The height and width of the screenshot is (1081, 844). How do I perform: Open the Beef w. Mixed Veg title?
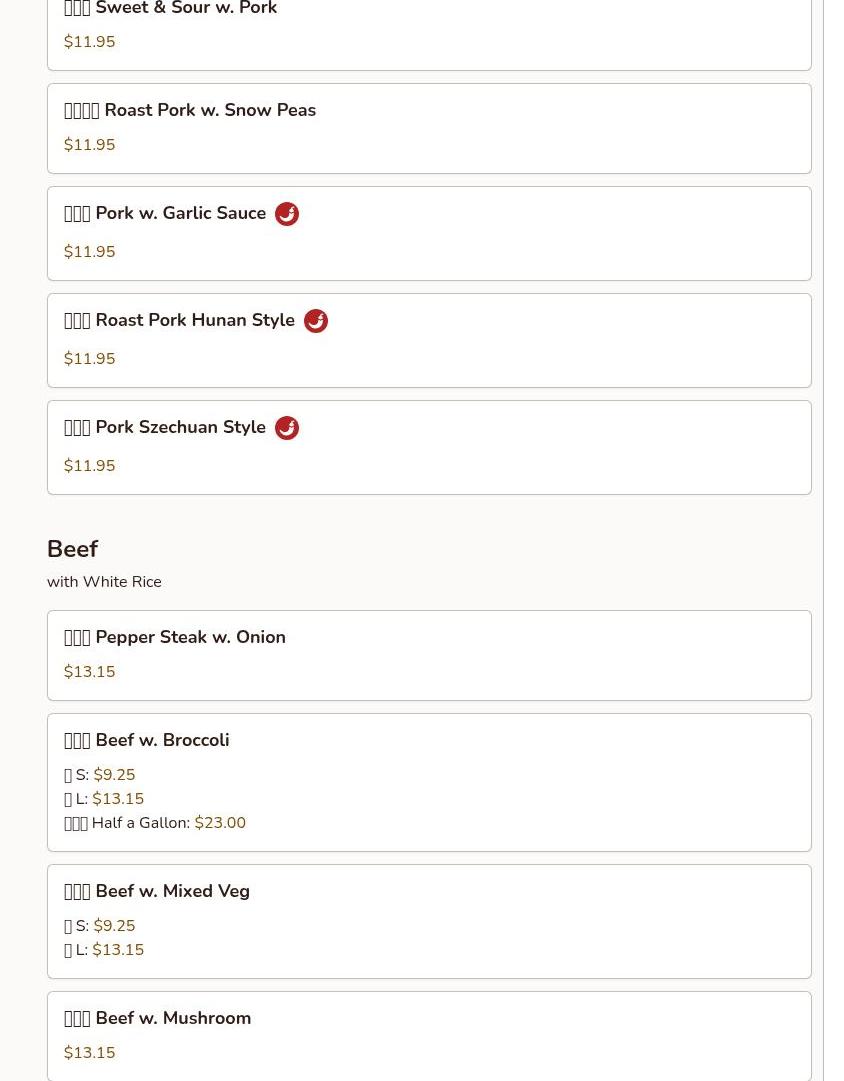coord(157,891)
